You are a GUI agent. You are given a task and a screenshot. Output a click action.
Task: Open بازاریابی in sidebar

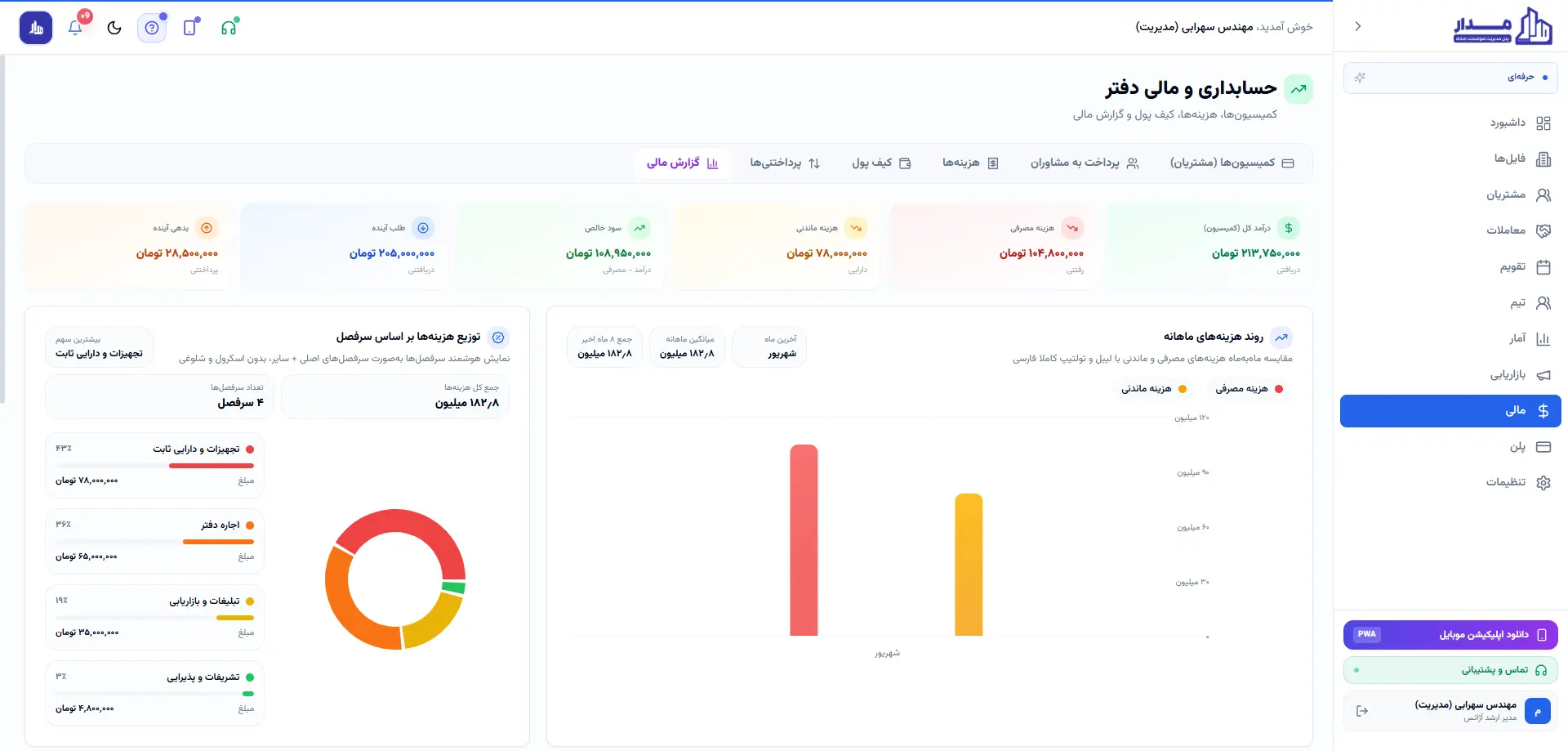point(1450,375)
